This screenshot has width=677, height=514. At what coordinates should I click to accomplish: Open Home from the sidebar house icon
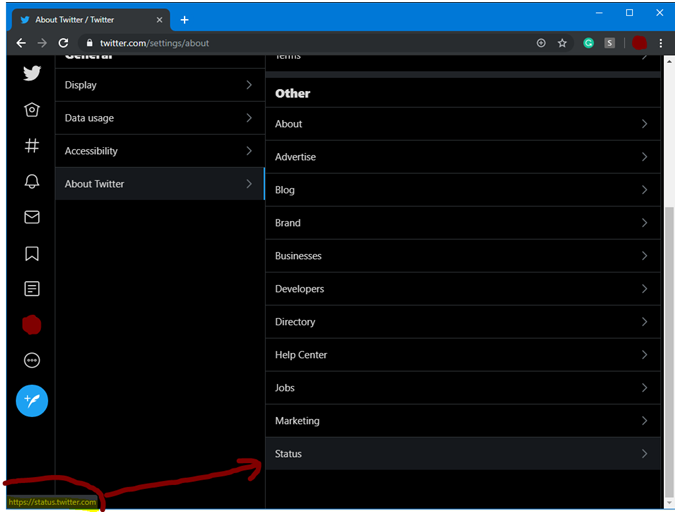(32, 110)
